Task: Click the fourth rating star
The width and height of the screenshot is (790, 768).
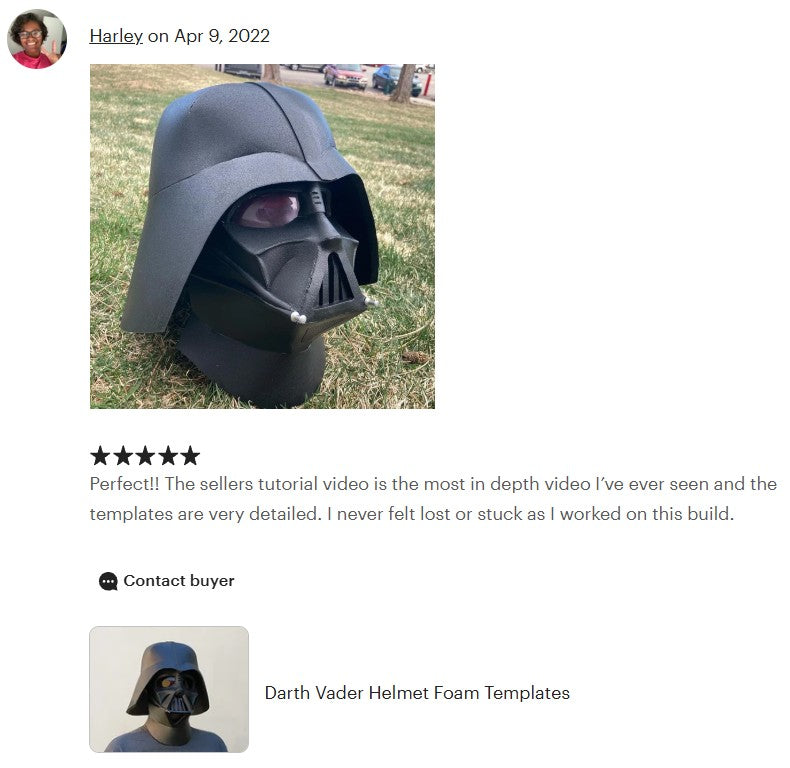Action: point(168,456)
